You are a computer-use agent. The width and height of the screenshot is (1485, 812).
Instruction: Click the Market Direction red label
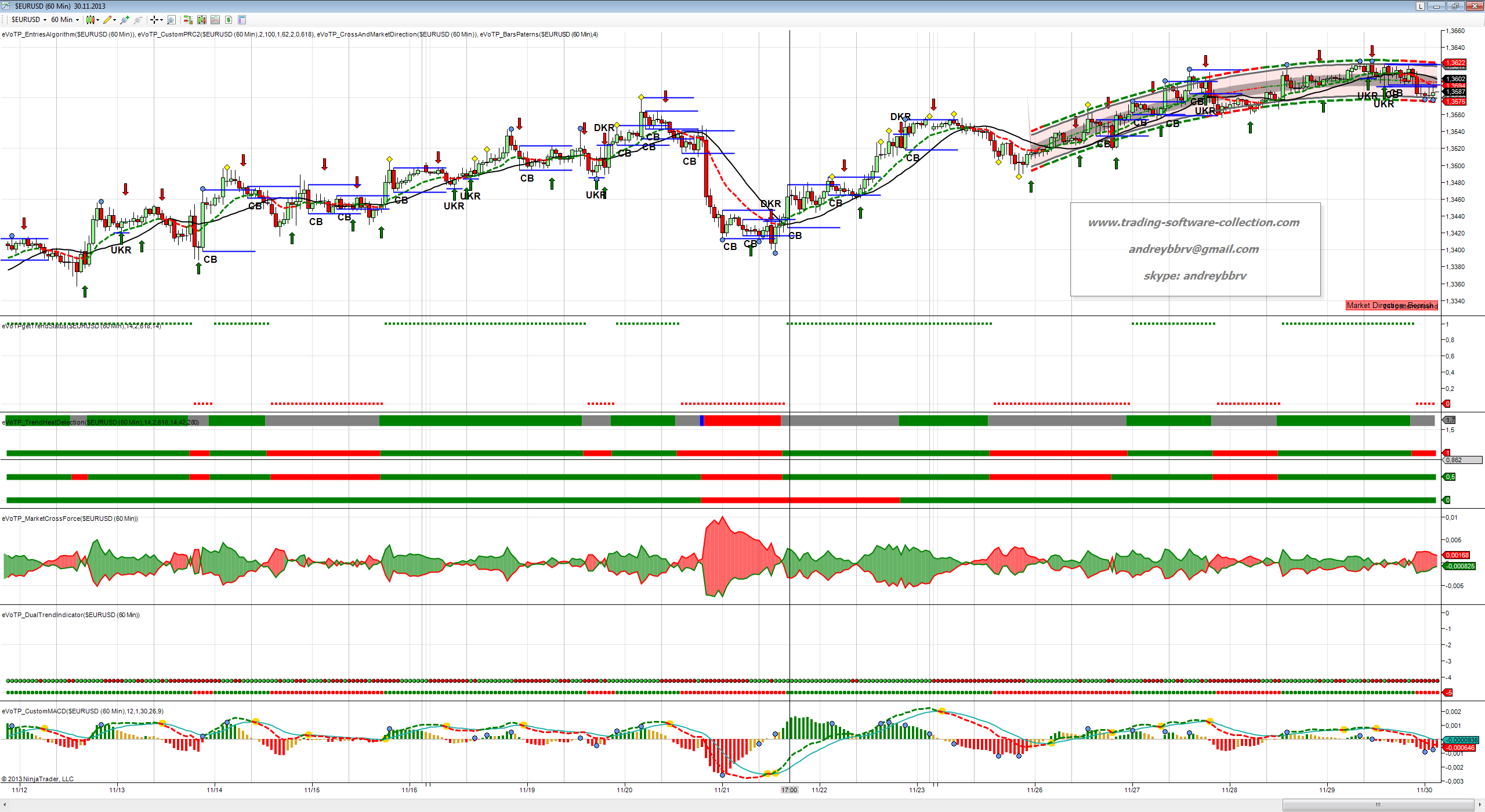tap(1390, 305)
